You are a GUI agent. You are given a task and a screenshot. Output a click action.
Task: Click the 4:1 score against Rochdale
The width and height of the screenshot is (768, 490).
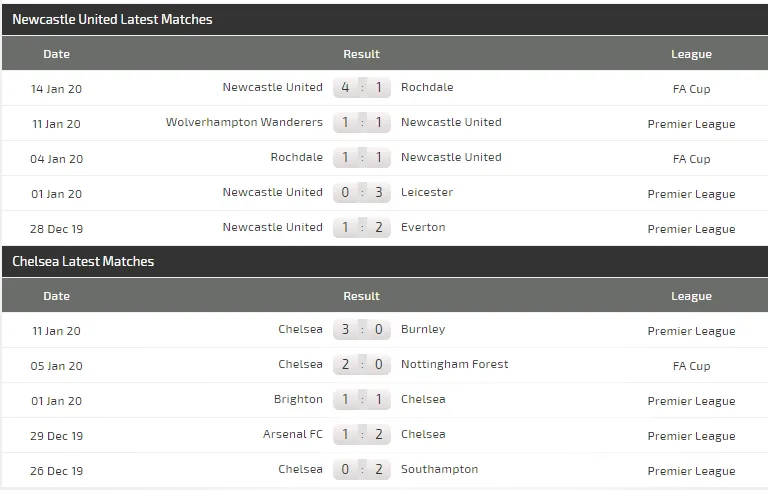point(361,88)
